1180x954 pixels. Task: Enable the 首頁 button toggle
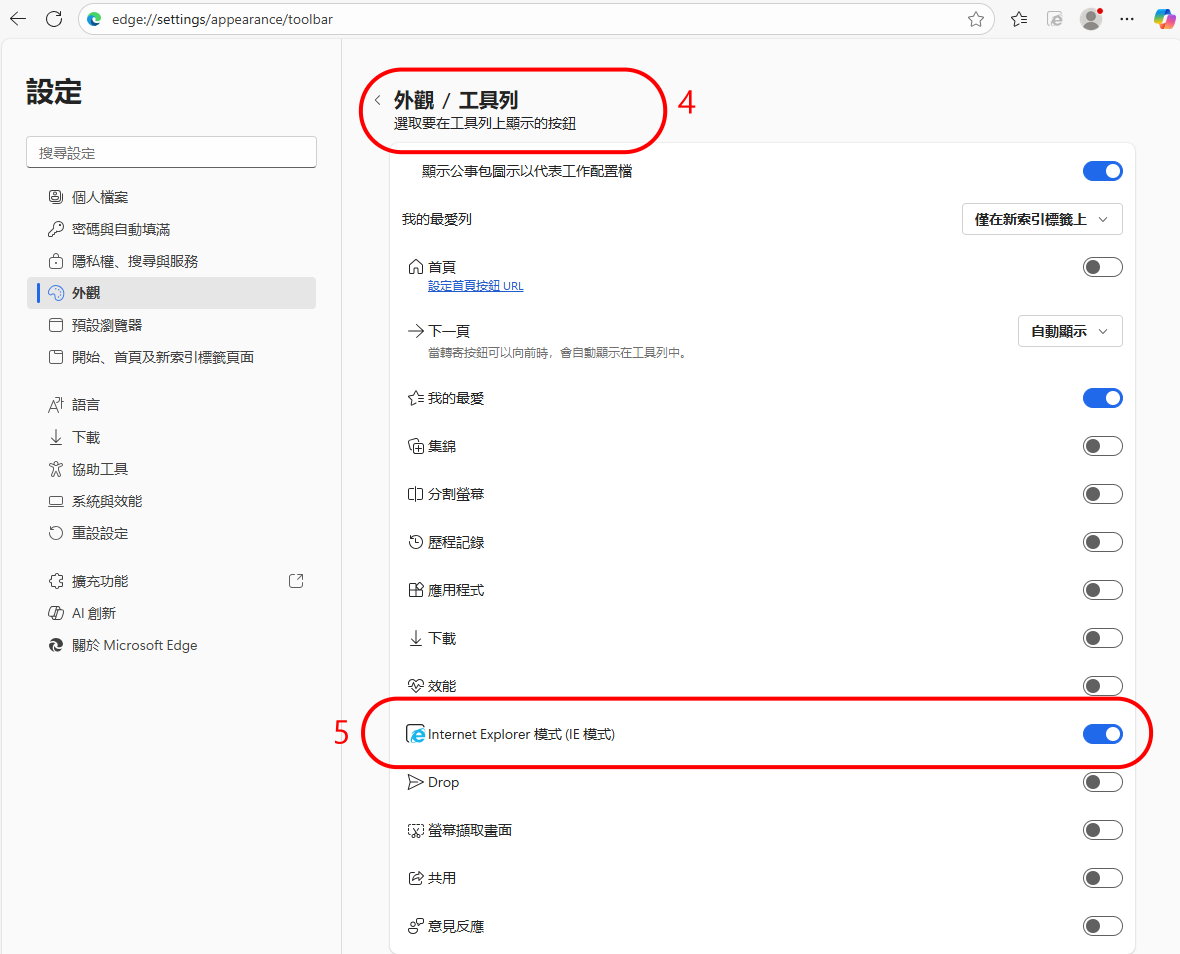click(1102, 267)
